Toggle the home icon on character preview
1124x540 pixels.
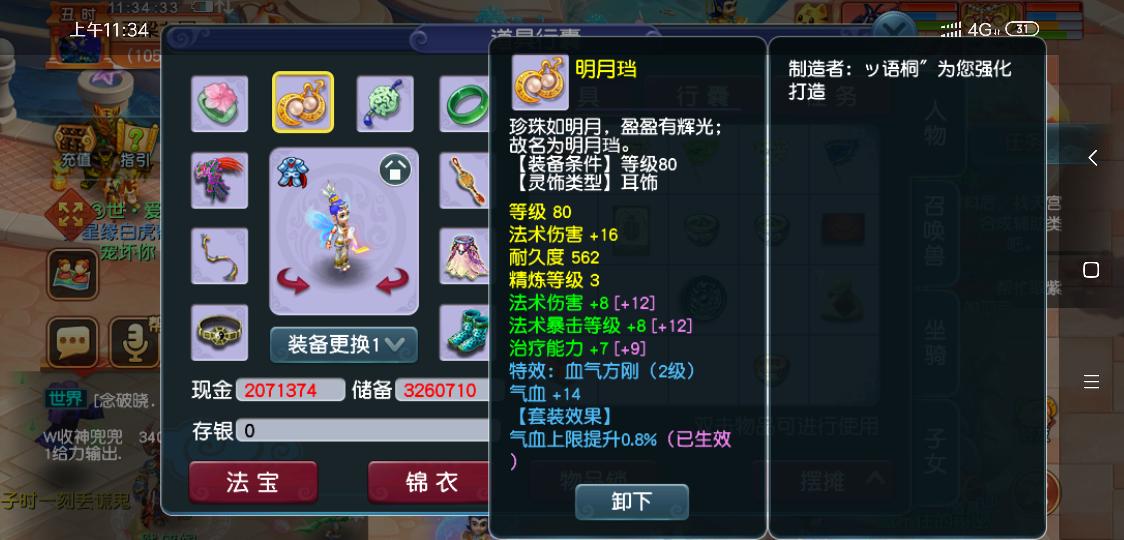[x=395, y=170]
